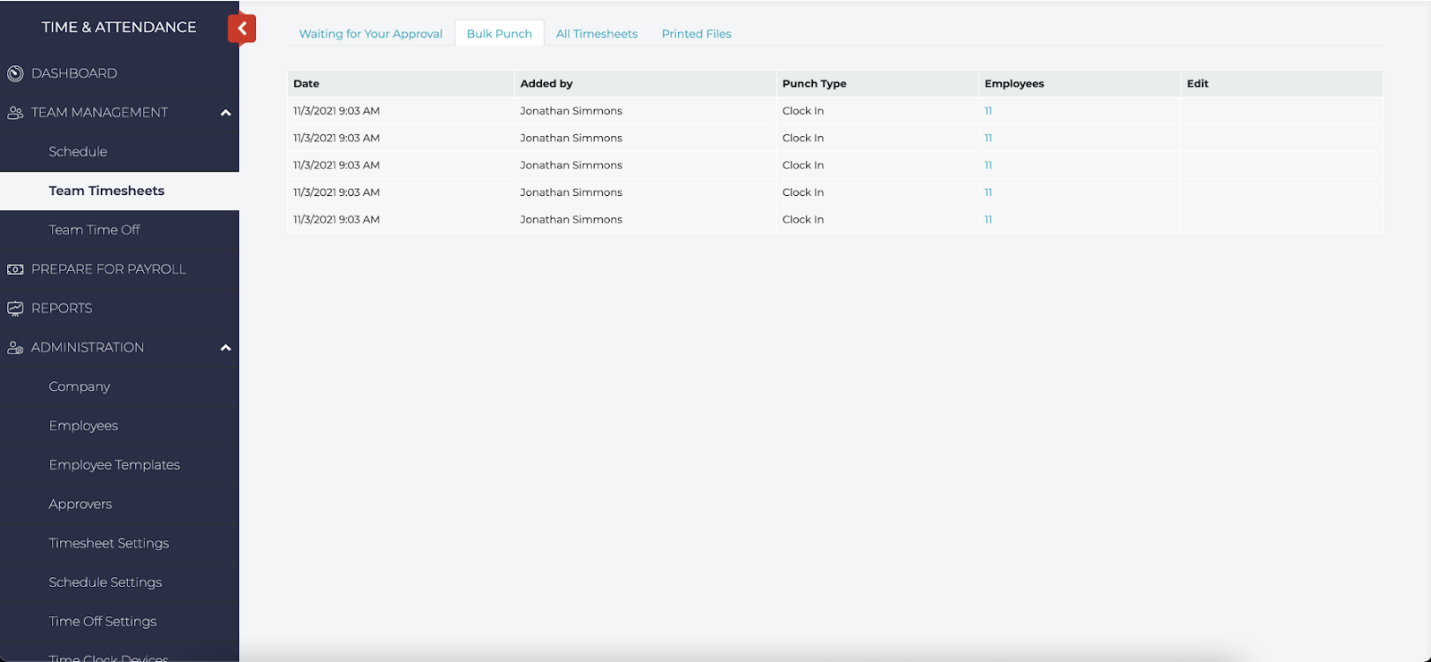The width and height of the screenshot is (1431, 662).
Task: Switch to the All Timesheets tab
Action: (x=596, y=33)
